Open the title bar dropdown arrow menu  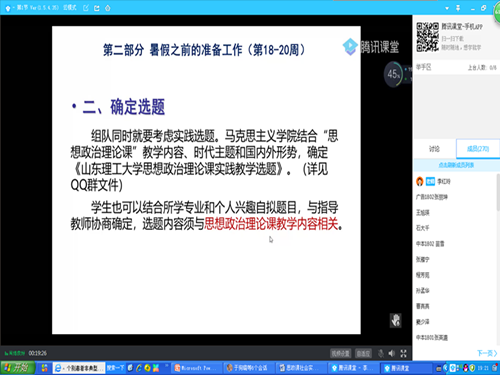click(x=447, y=8)
